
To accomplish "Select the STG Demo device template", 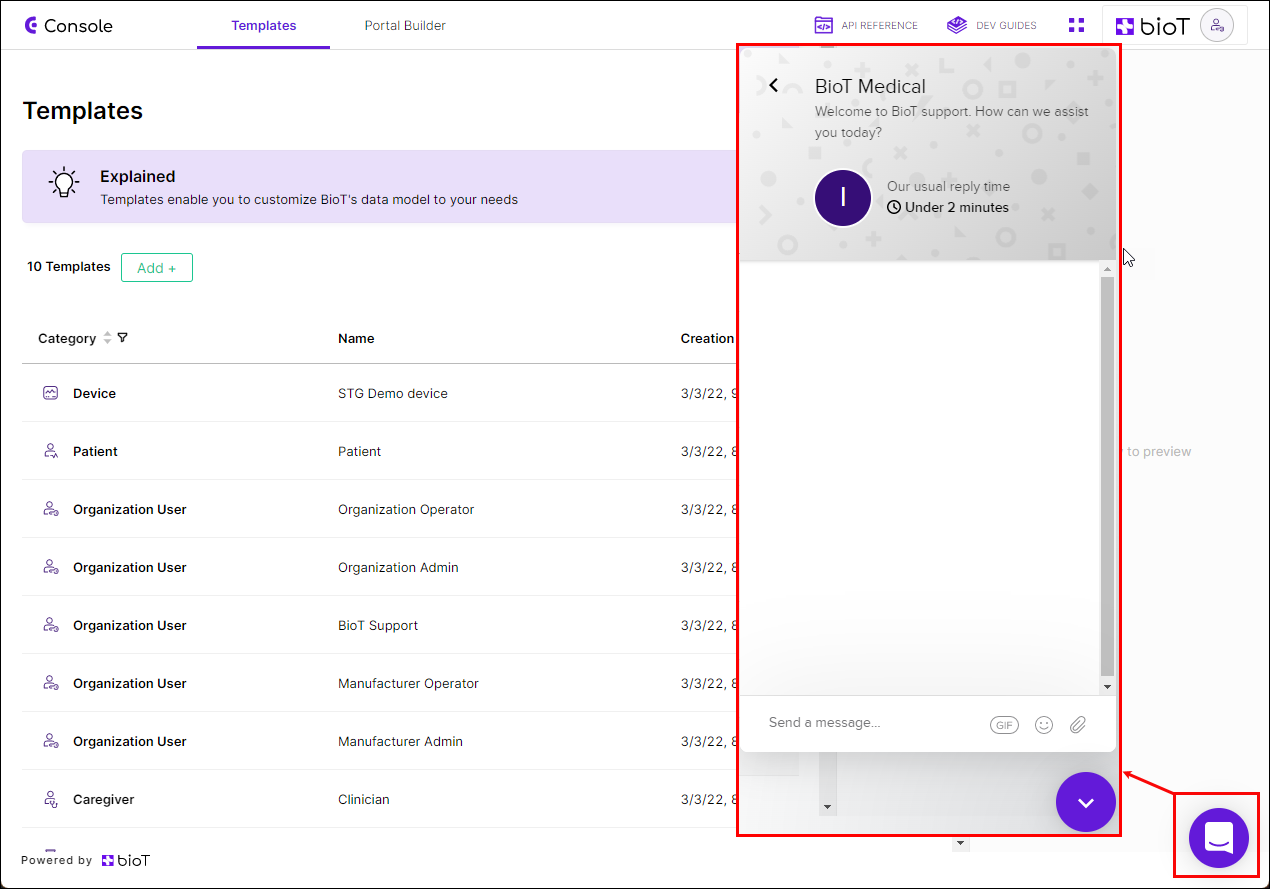I will [x=393, y=393].
